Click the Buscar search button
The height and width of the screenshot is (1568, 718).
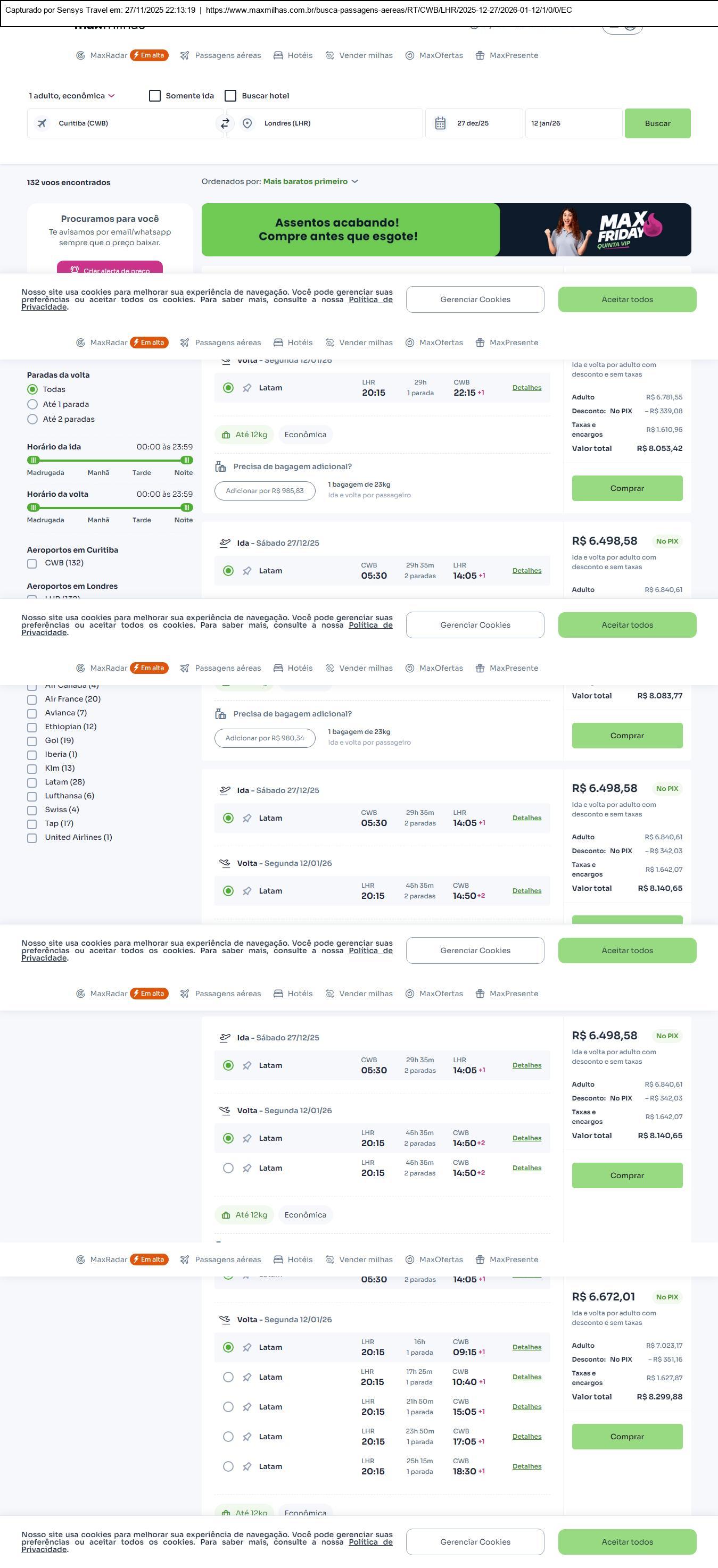[657, 123]
